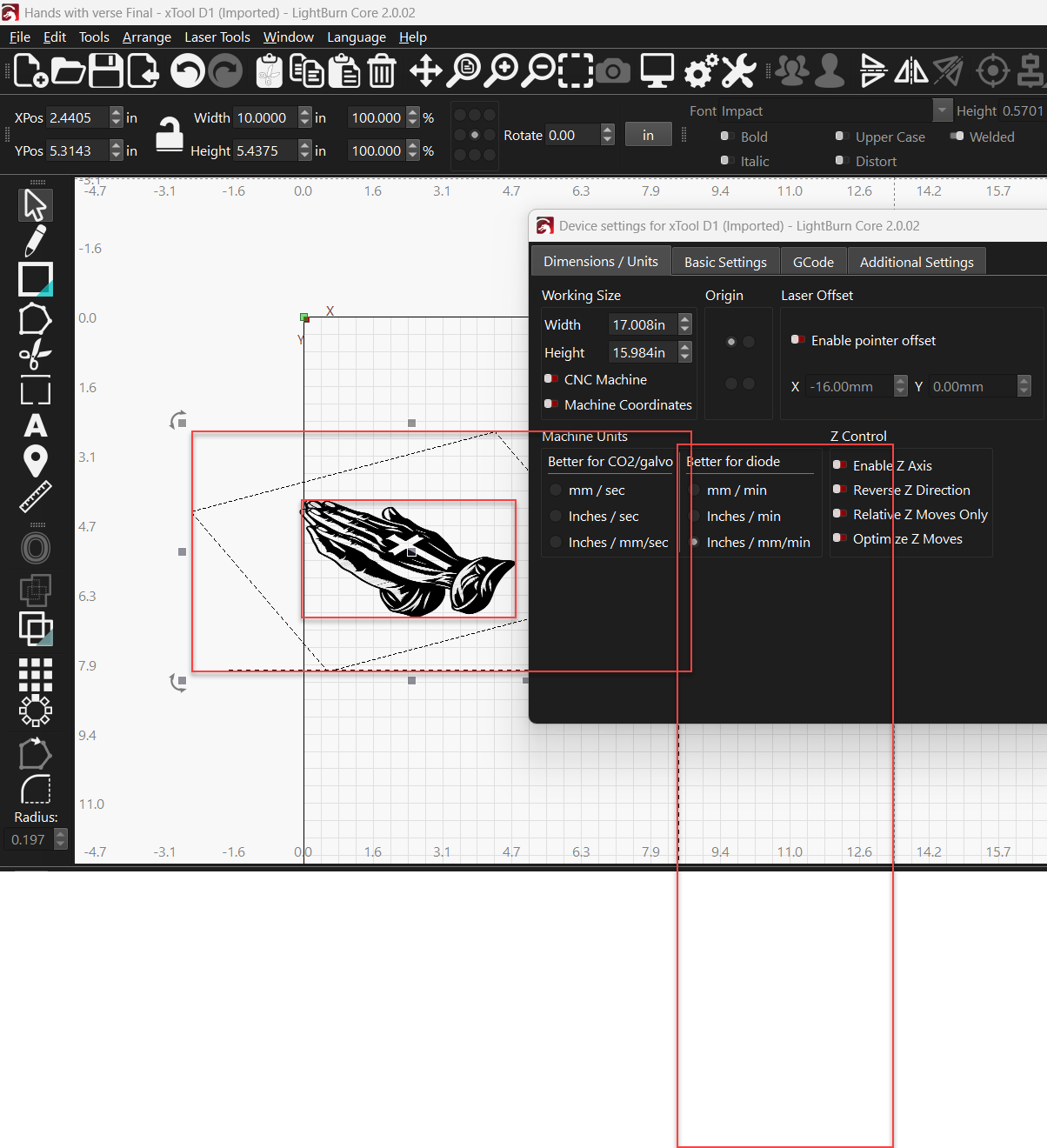Click the Delete trash can icon
The height and width of the screenshot is (1148, 1047).
point(382,70)
